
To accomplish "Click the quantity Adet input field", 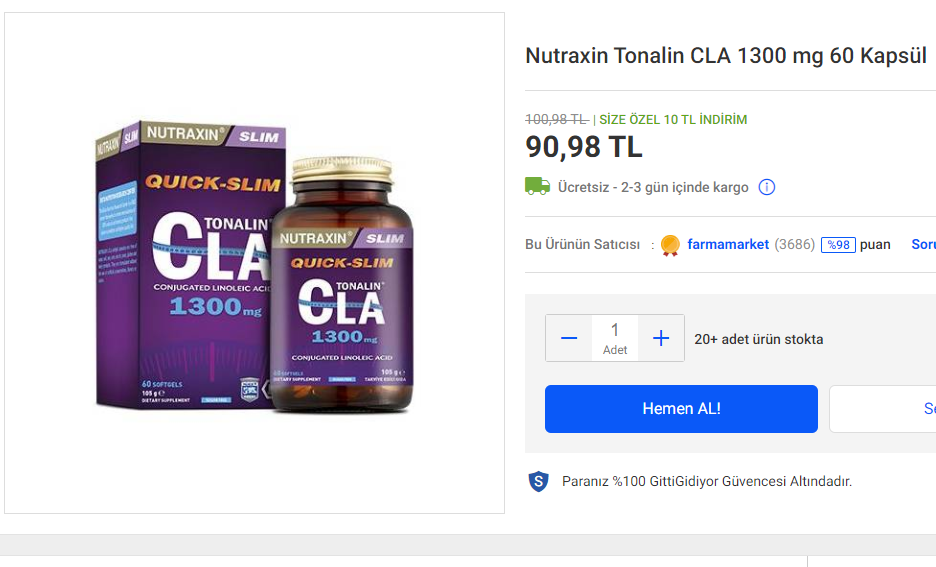I will [x=615, y=338].
